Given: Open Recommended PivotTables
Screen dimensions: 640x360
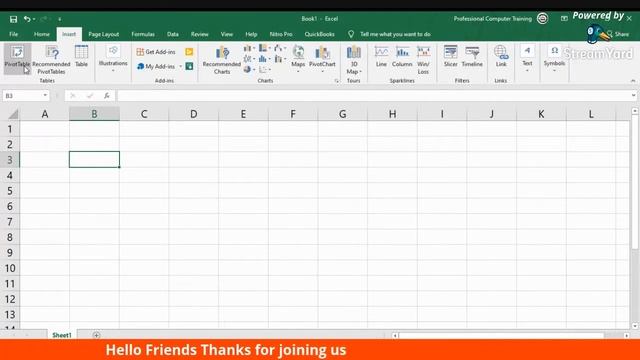Looking at the screenshot, I should click(x=51, y=59).
